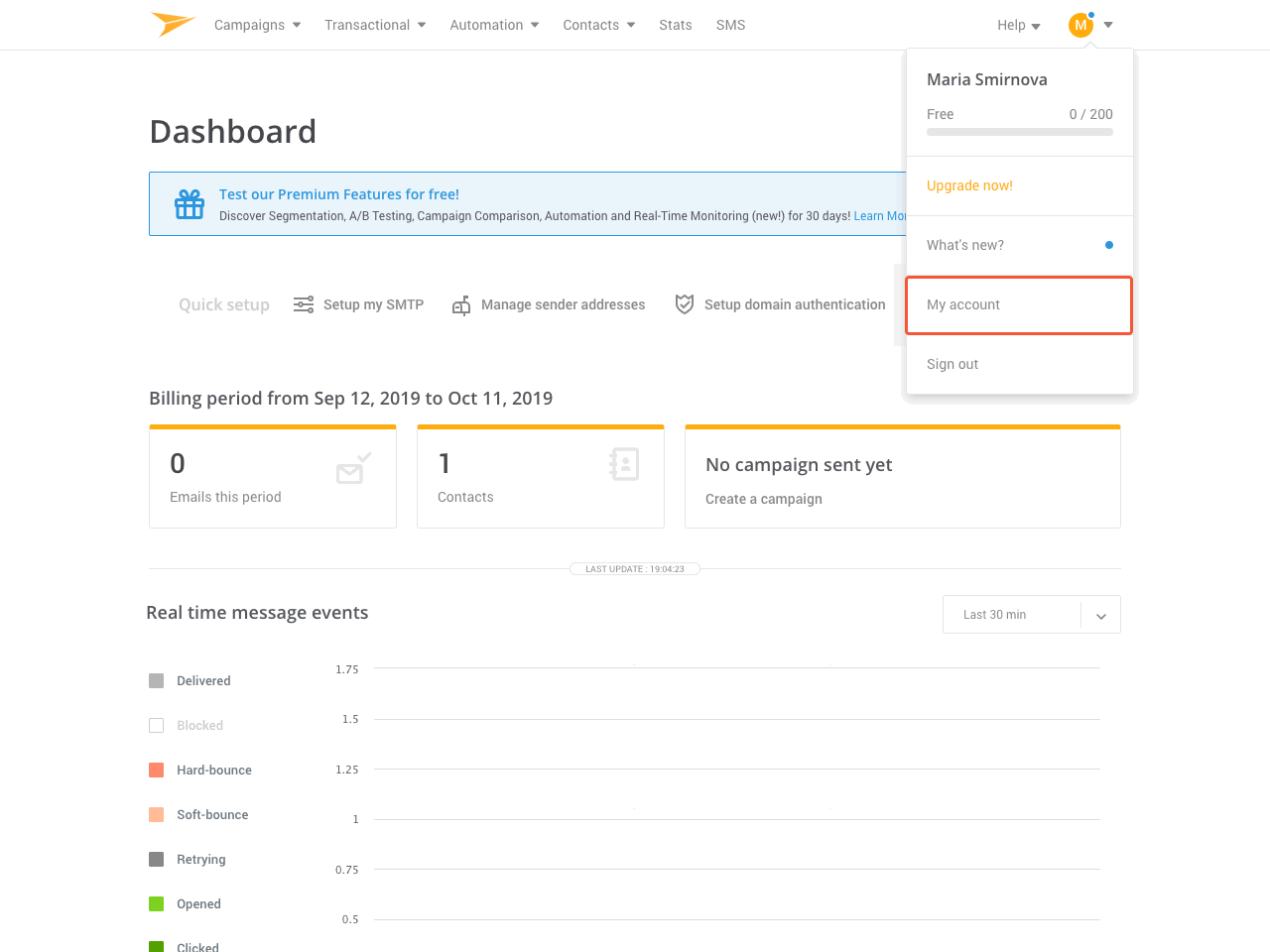Expand the Campaigns dropdown menu
Viewport: 1270px width, 952px height.
pyautogui.click(x=257, y=25)
